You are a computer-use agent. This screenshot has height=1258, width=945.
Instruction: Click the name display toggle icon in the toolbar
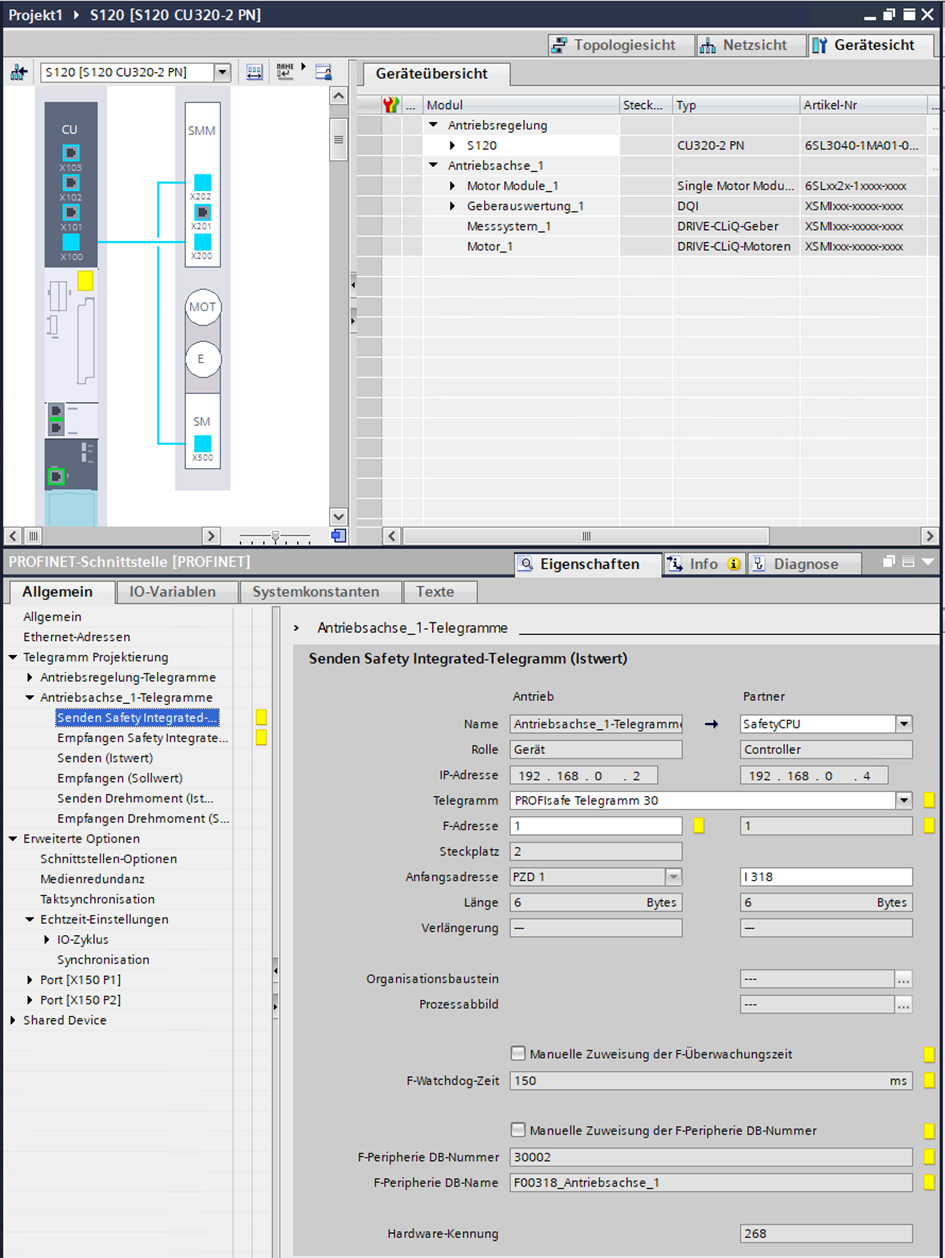tap(287, 72)
